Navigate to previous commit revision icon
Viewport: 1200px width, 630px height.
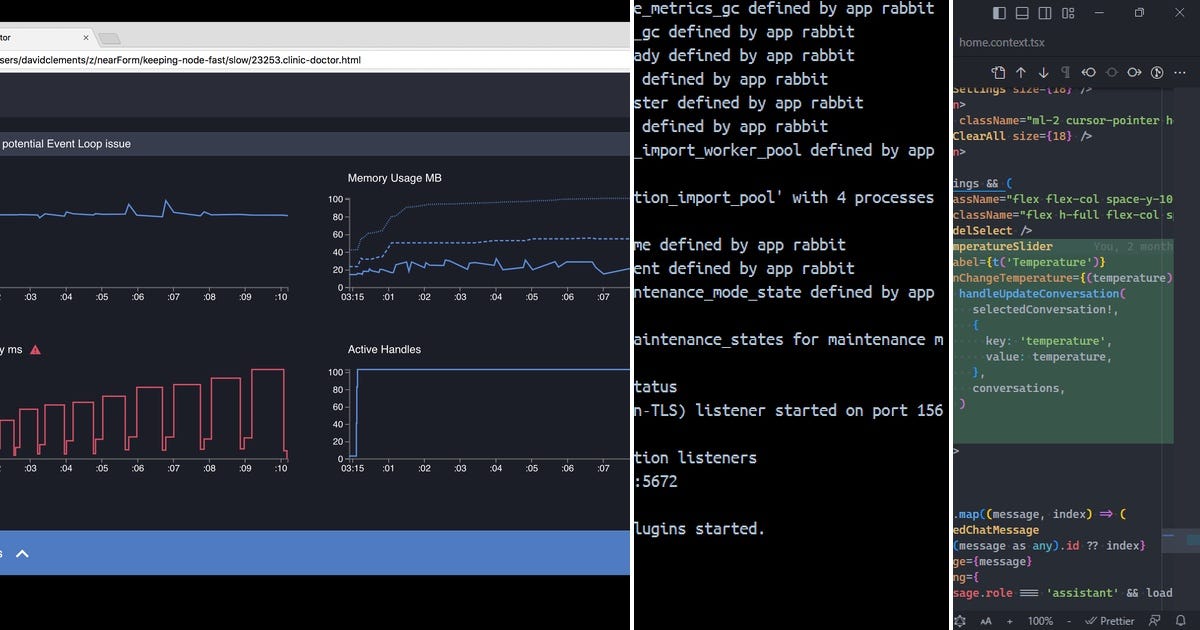pos(1088,73)
